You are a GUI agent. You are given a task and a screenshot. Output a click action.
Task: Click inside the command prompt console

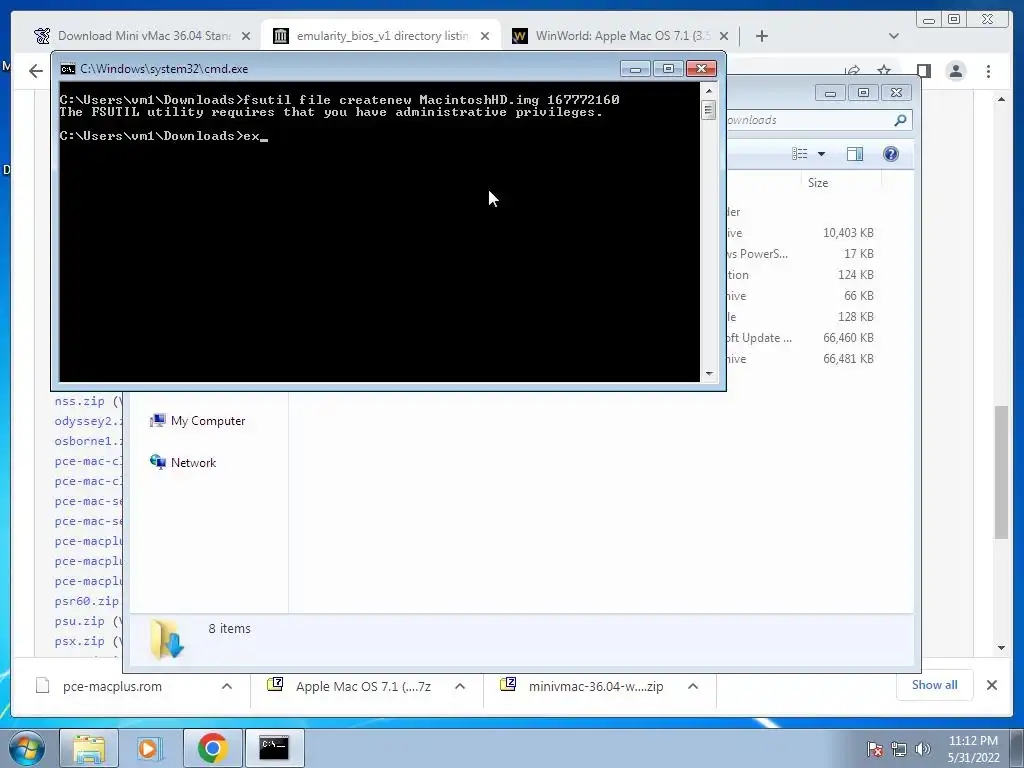(x=379, y=231)
